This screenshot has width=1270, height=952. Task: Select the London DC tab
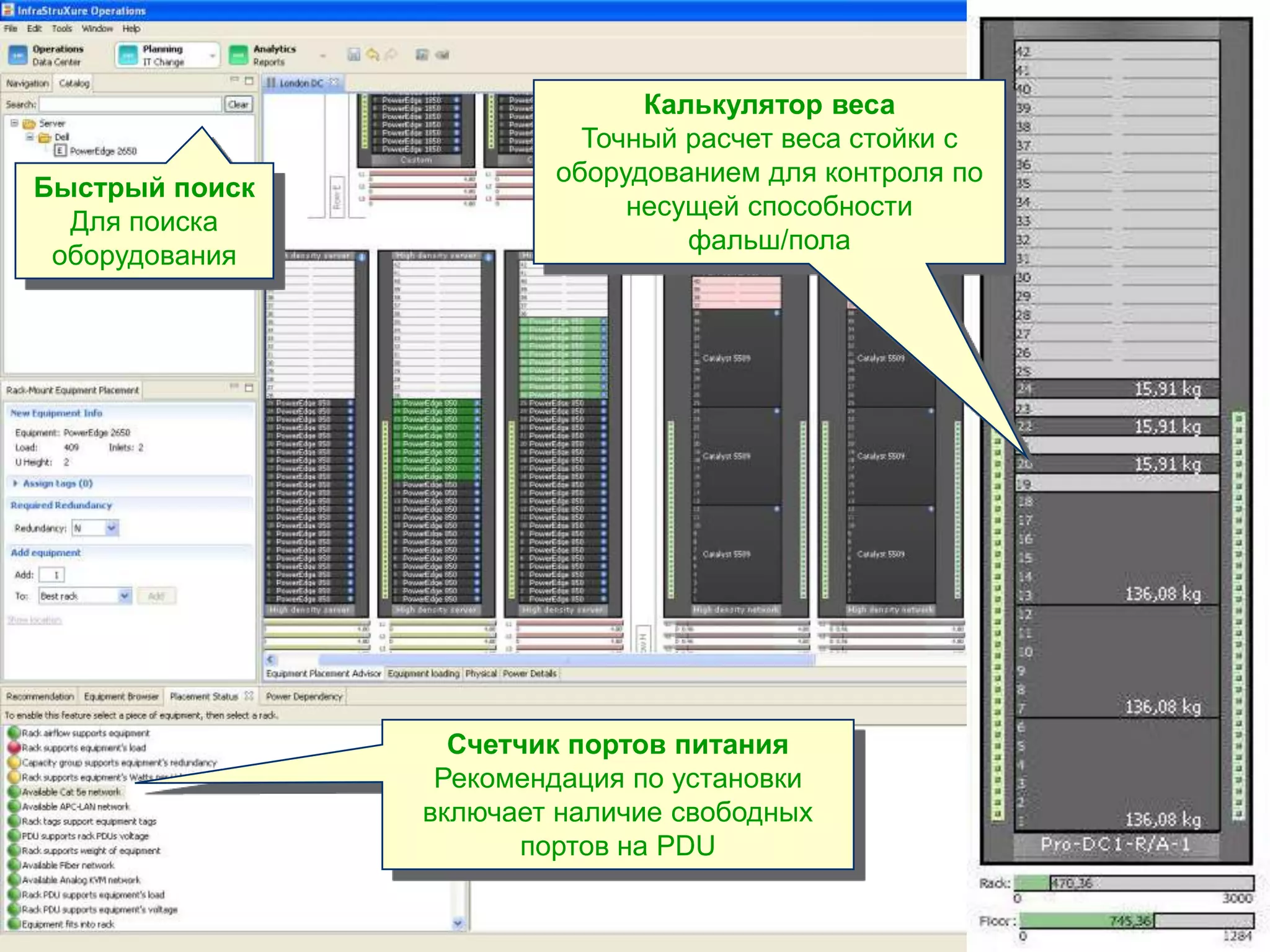point(301,82)
